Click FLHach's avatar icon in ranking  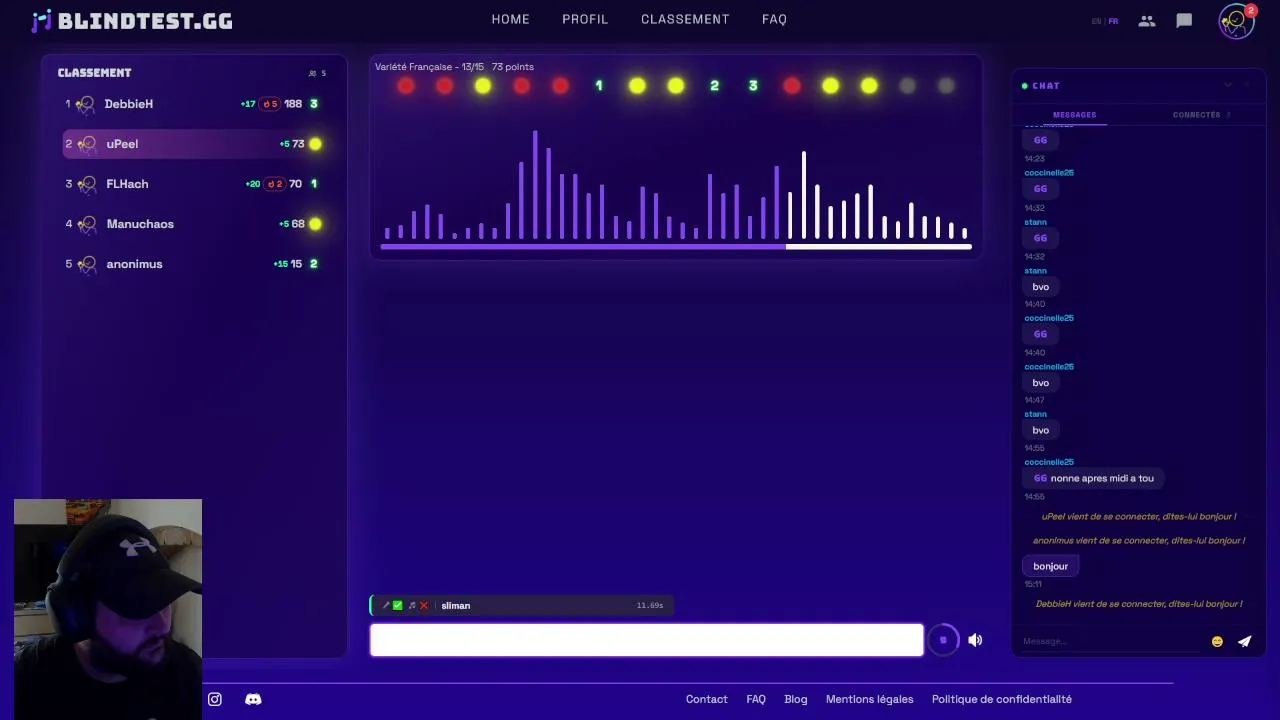tap(86, 184)
